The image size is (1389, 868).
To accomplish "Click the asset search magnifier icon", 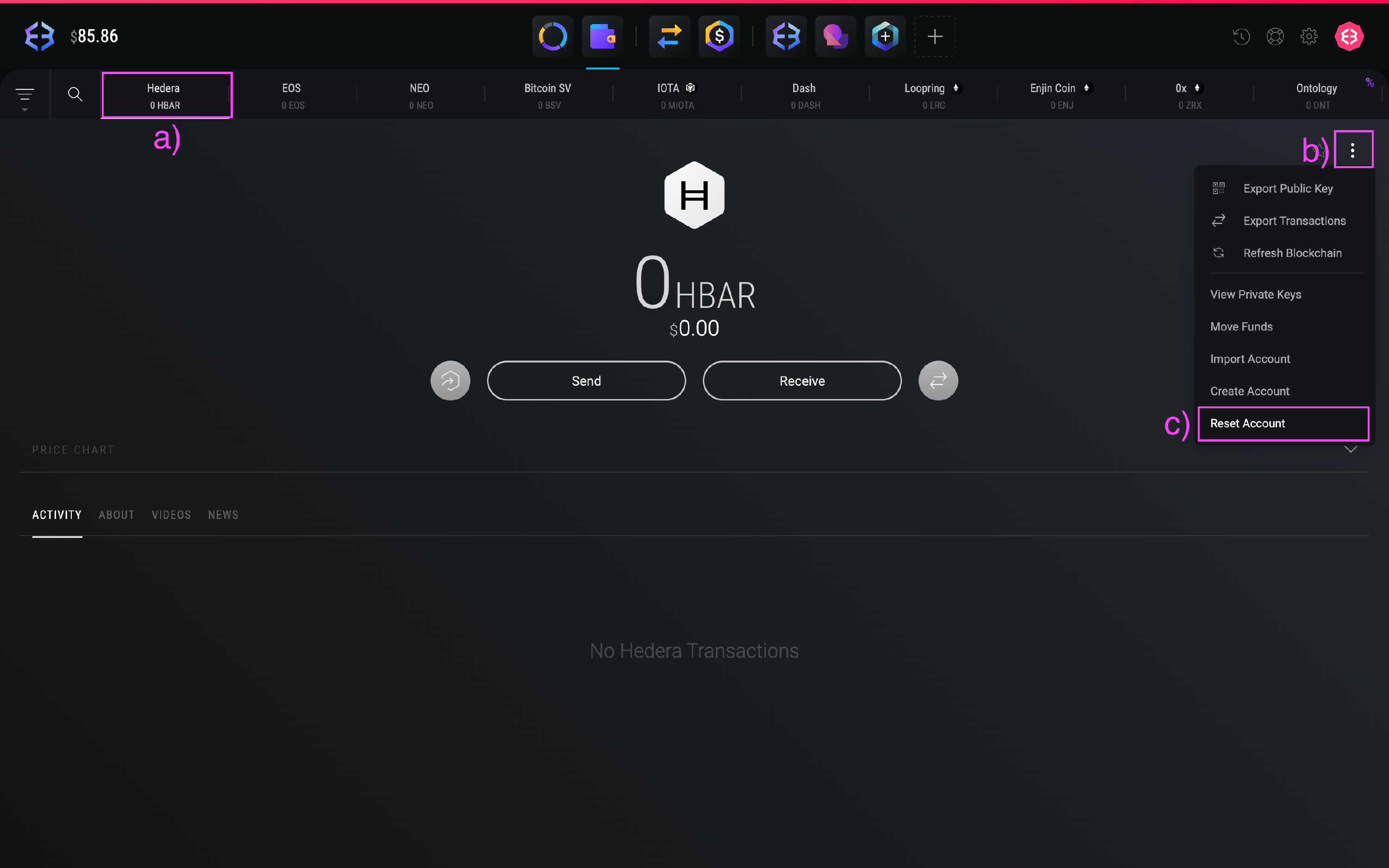I will coord(75,94).
